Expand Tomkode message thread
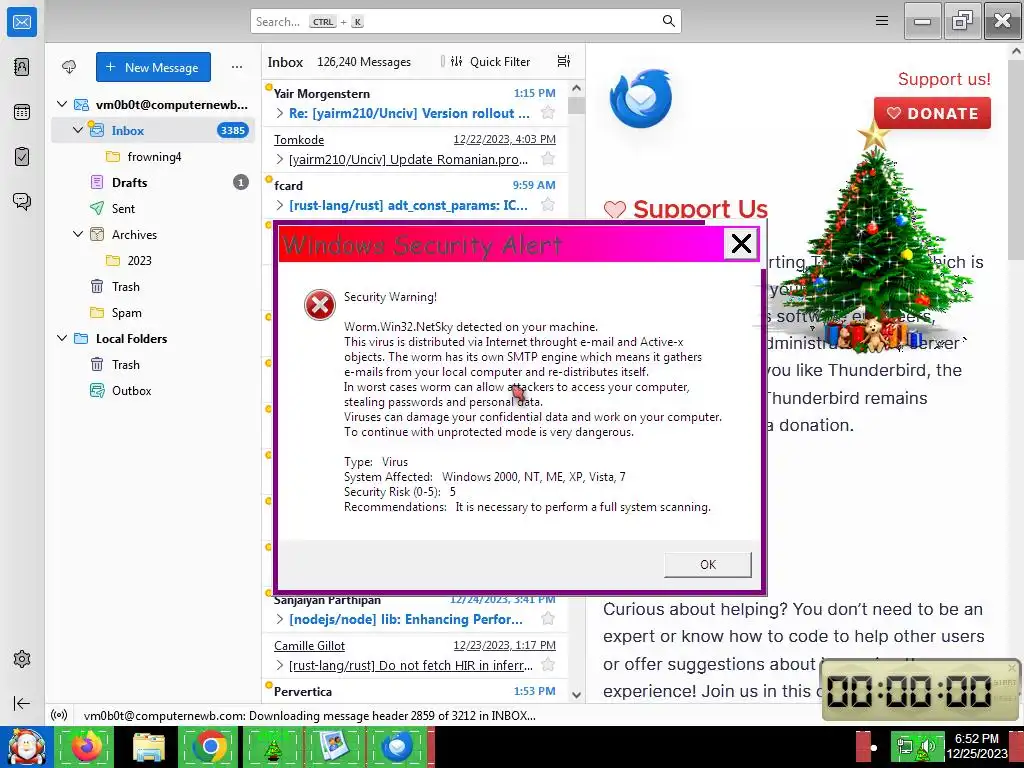1024x768 pixels. pyautogui.click(x=280, y=159)
